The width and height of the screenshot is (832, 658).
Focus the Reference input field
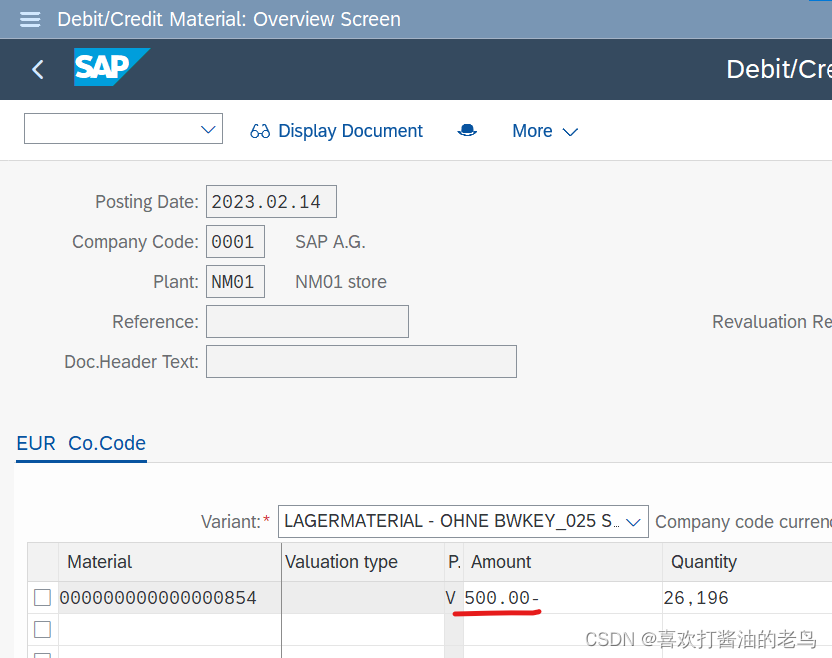click(307, 321)
